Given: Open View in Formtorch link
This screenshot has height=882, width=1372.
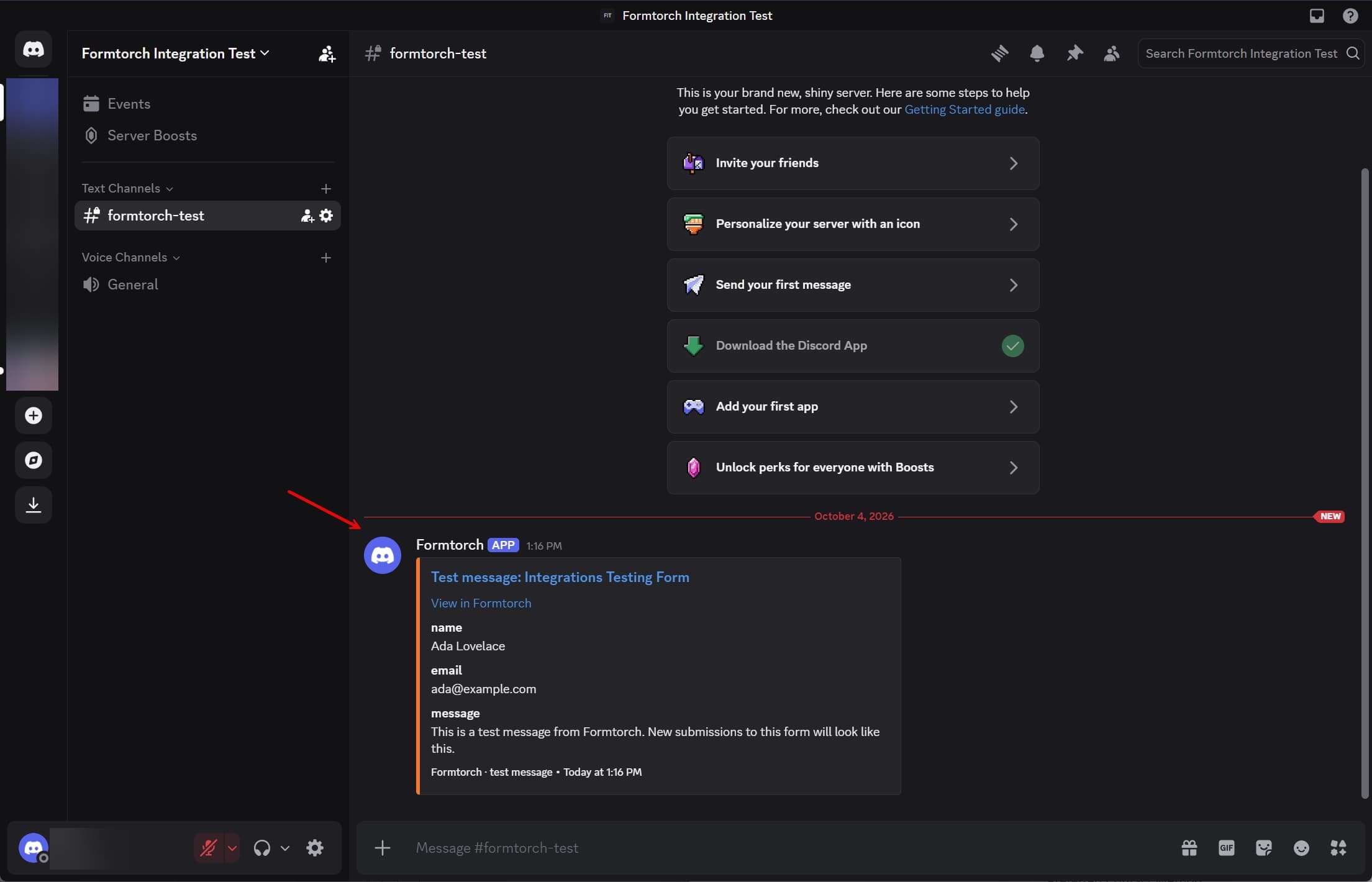Looking at the screenshot, I should point(481,603).
